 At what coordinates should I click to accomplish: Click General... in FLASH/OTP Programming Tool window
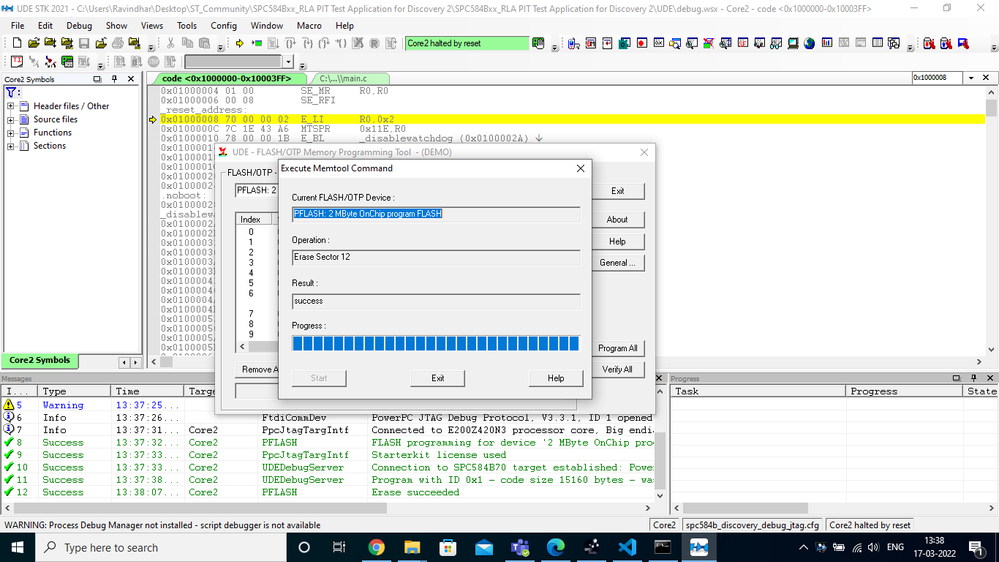pos(617,263)
